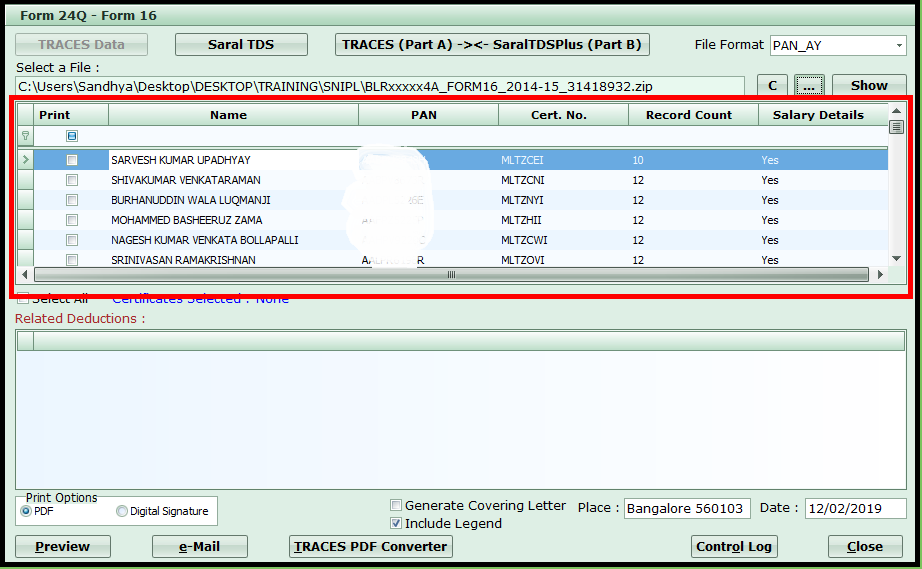Screen dimensions: 922x569
Task: Select Digital Signature print option
Action: coord(122,511)
